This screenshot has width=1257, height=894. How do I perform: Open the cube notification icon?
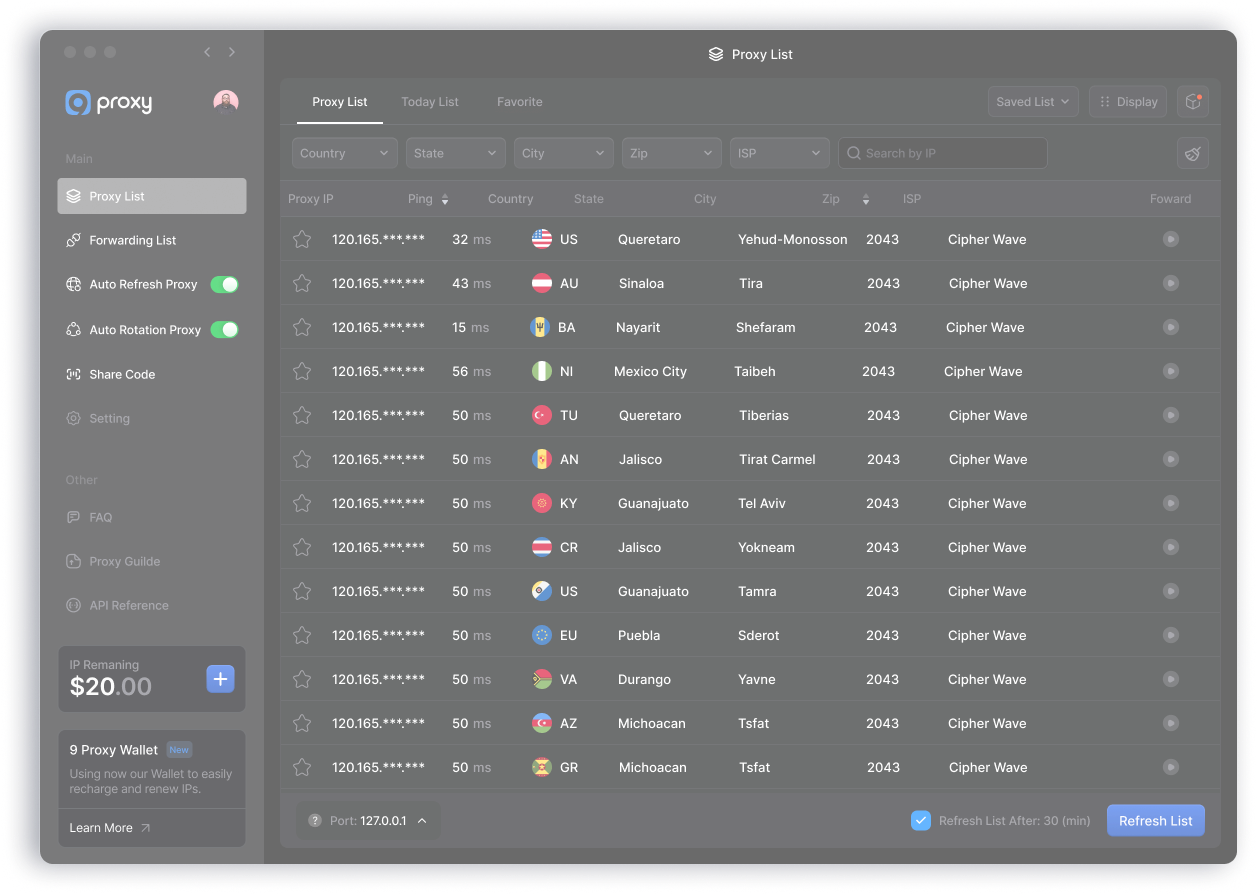pyautogui.click(x=1192, y=101)
